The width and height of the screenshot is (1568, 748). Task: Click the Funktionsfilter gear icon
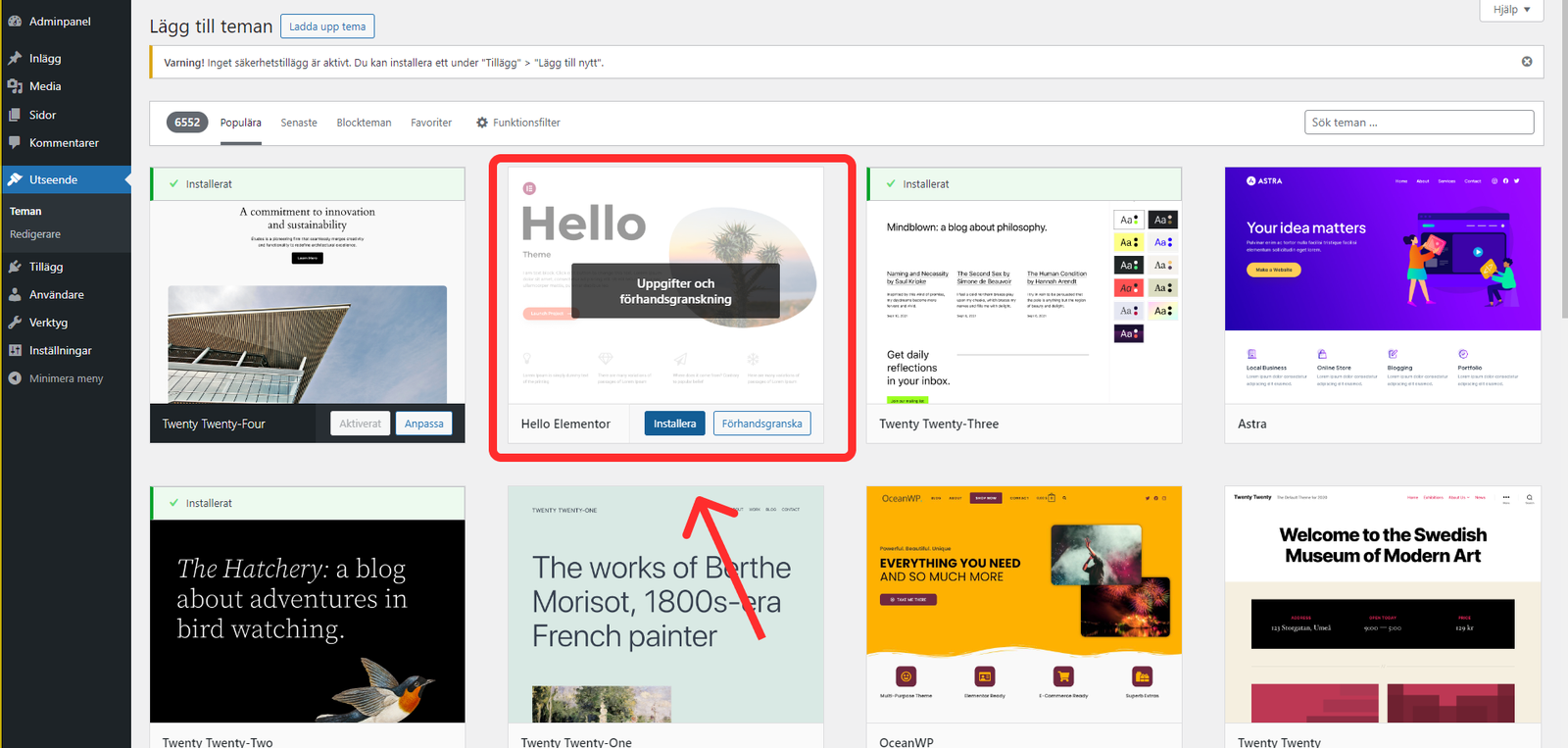coord(482,123)
